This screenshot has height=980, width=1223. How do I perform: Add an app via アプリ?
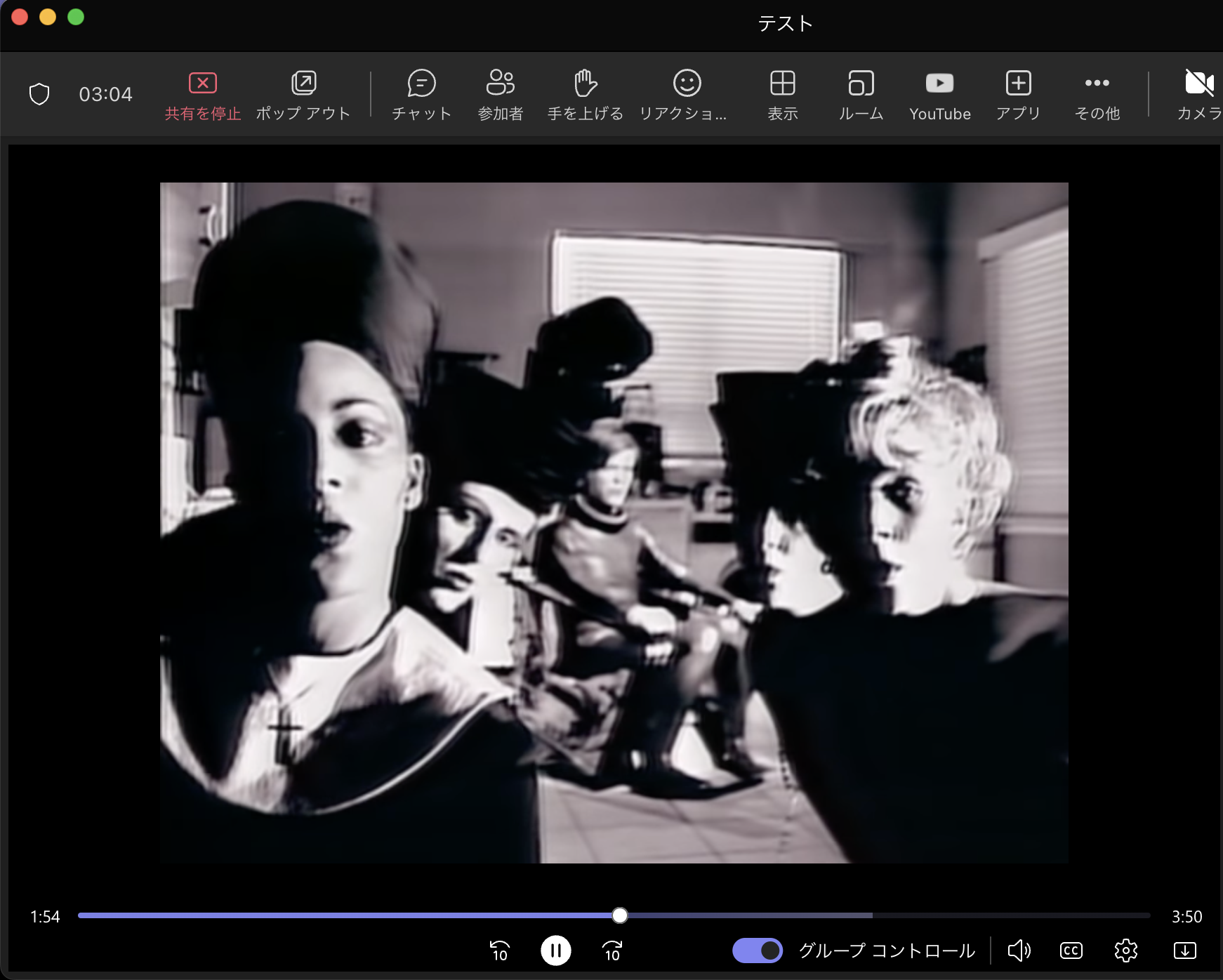click(x=1018, y=95)
